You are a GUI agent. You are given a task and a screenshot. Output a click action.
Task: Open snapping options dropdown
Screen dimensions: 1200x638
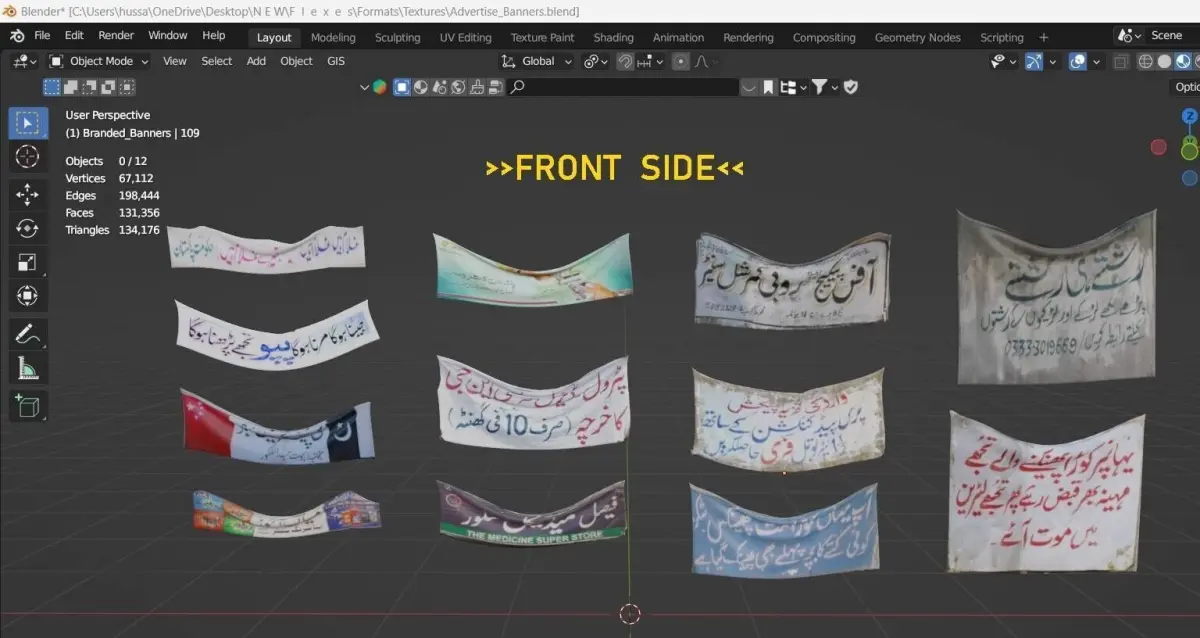tap(650, 61)
